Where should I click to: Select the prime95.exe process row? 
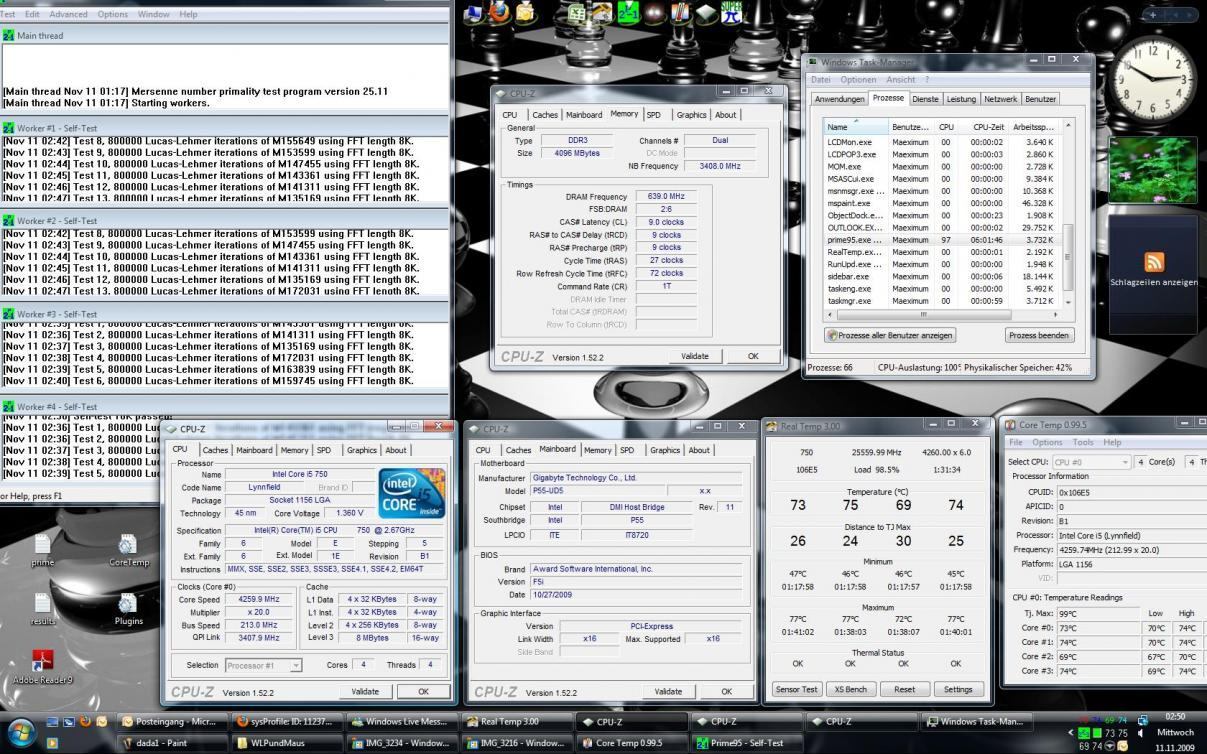[x=943, y=240]
